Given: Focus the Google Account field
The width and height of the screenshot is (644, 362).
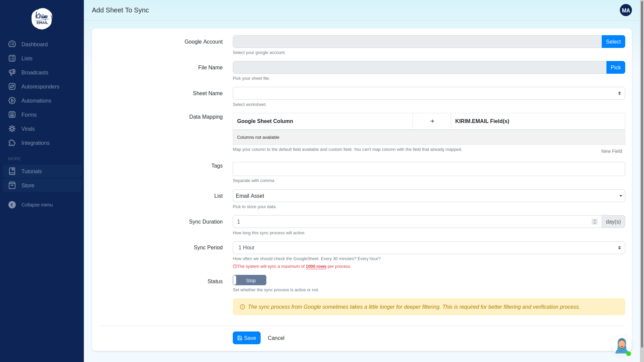Looking at the screenshot, I should pyautogui.click(x=417, y=42).
